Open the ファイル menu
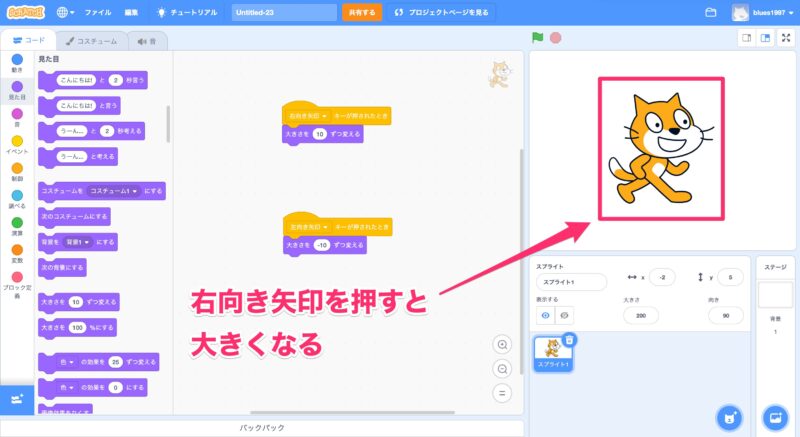This screenshot has width=800, height=437. (98, 12)
